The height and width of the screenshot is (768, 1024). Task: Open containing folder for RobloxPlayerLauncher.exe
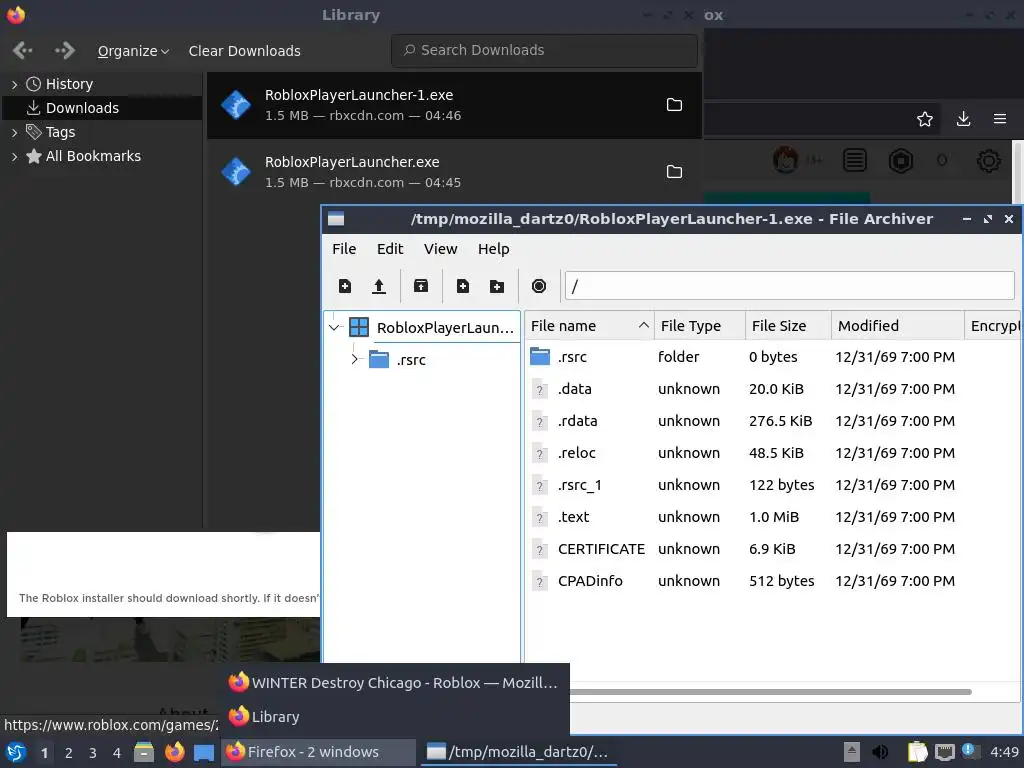pyautogui.click(x=674, y=171)
